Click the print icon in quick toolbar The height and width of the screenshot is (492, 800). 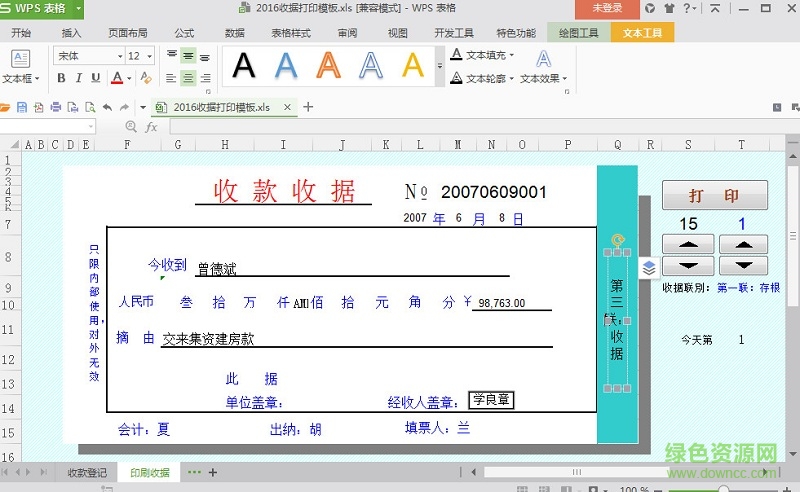click(x=56, y=107)
